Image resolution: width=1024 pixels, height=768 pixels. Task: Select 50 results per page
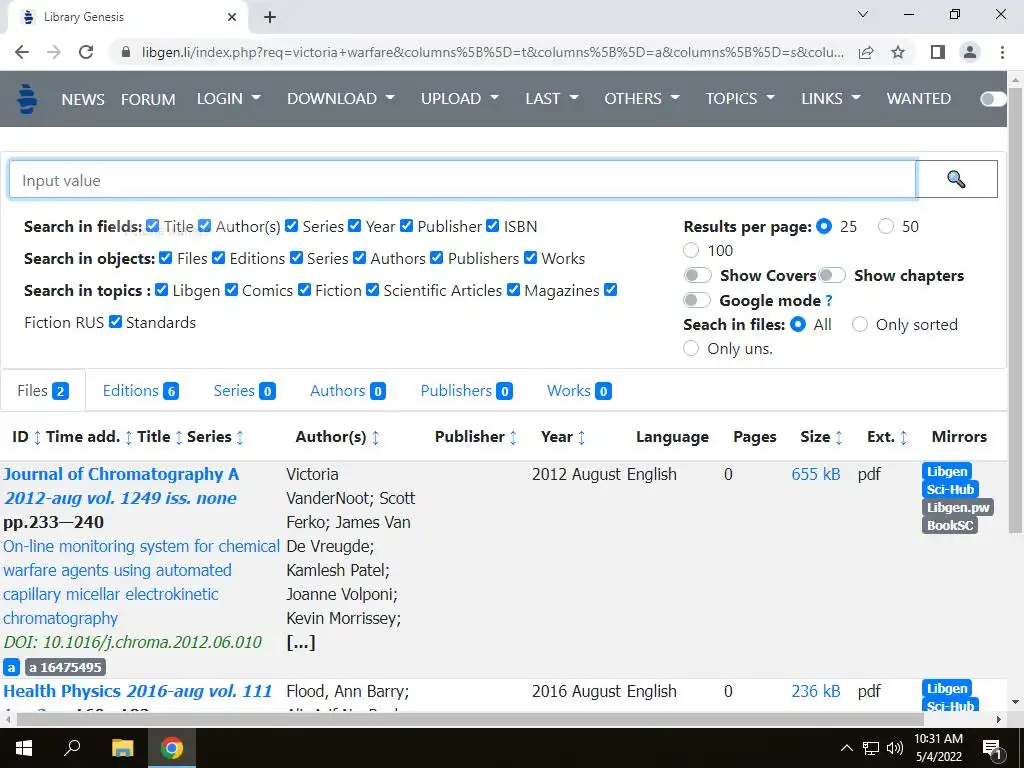pyautogui.click(x=886, y=227)
